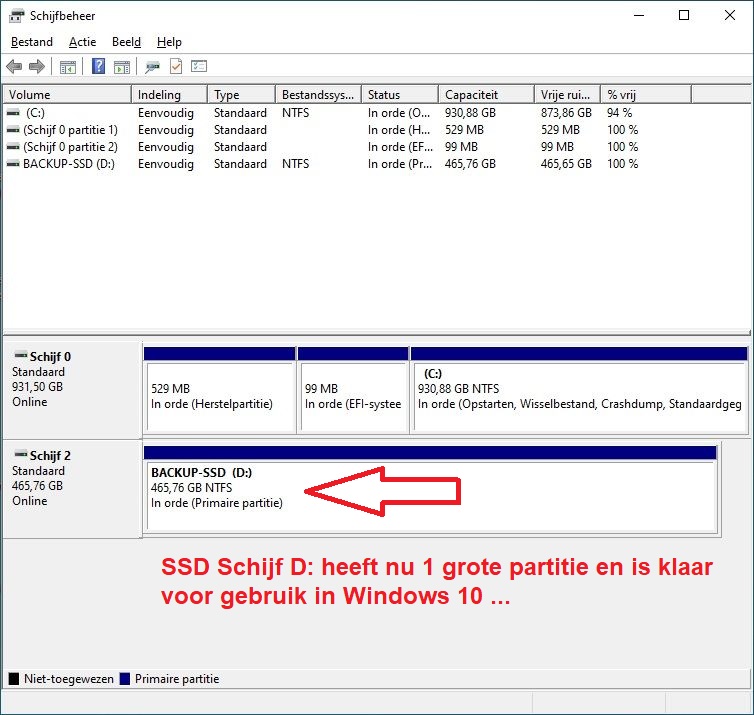Click the 465,65 GB free space cell
This screenshot has height=715, width=754.
[566, 163]
